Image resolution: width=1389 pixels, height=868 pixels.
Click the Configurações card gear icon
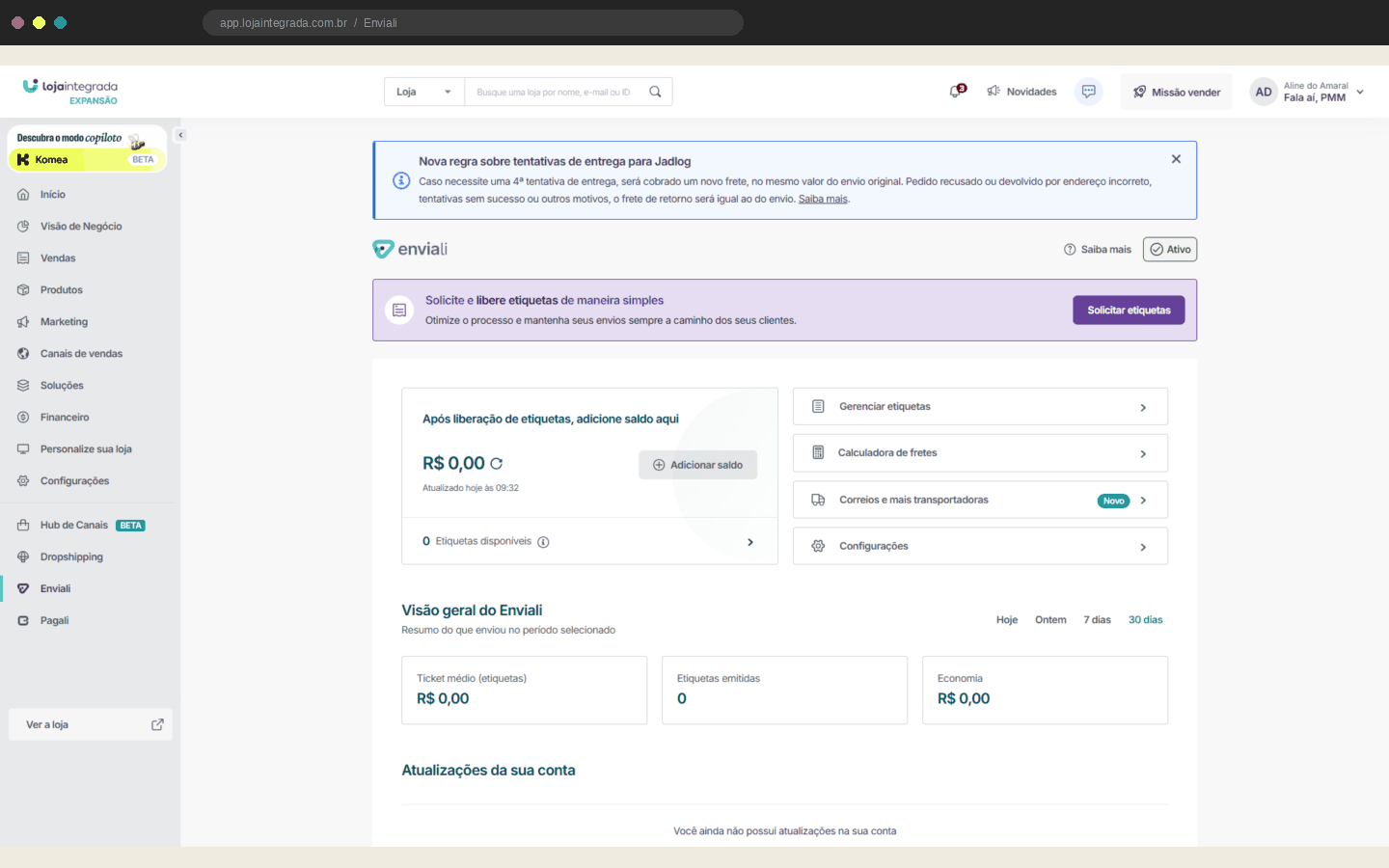(818, 547)
